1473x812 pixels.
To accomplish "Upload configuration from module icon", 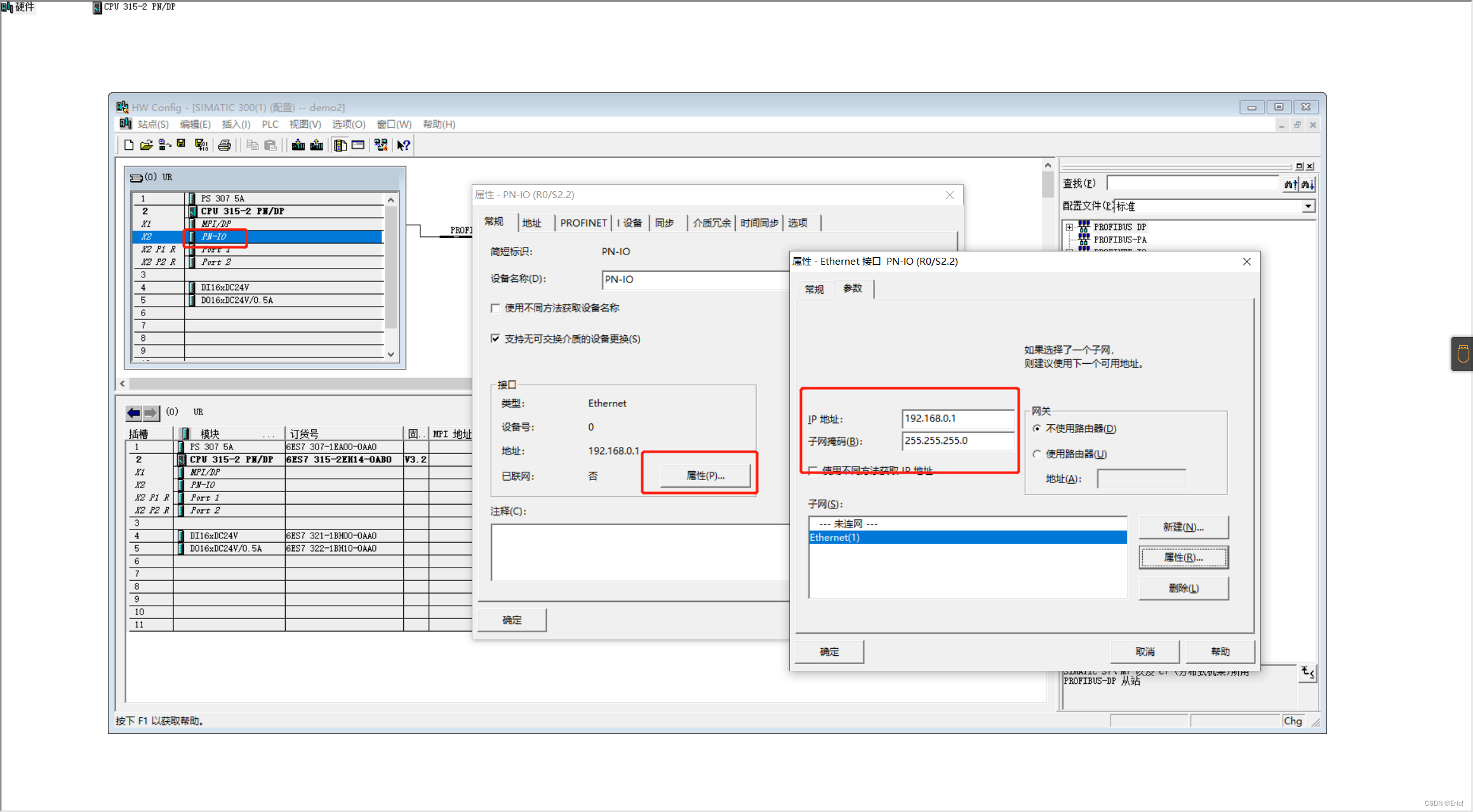I will pyautogui.click(x=316, y=145).
